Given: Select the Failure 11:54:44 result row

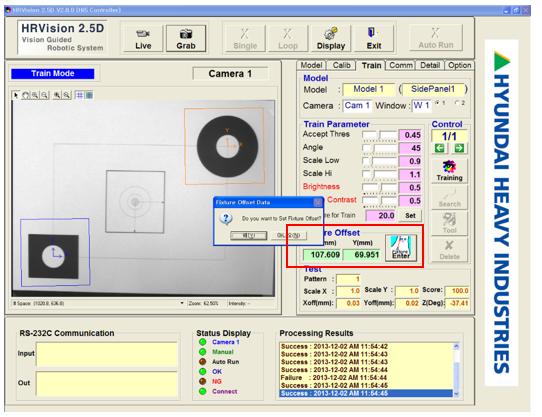Looking at the screenshot, I should [x=366, y=378].
